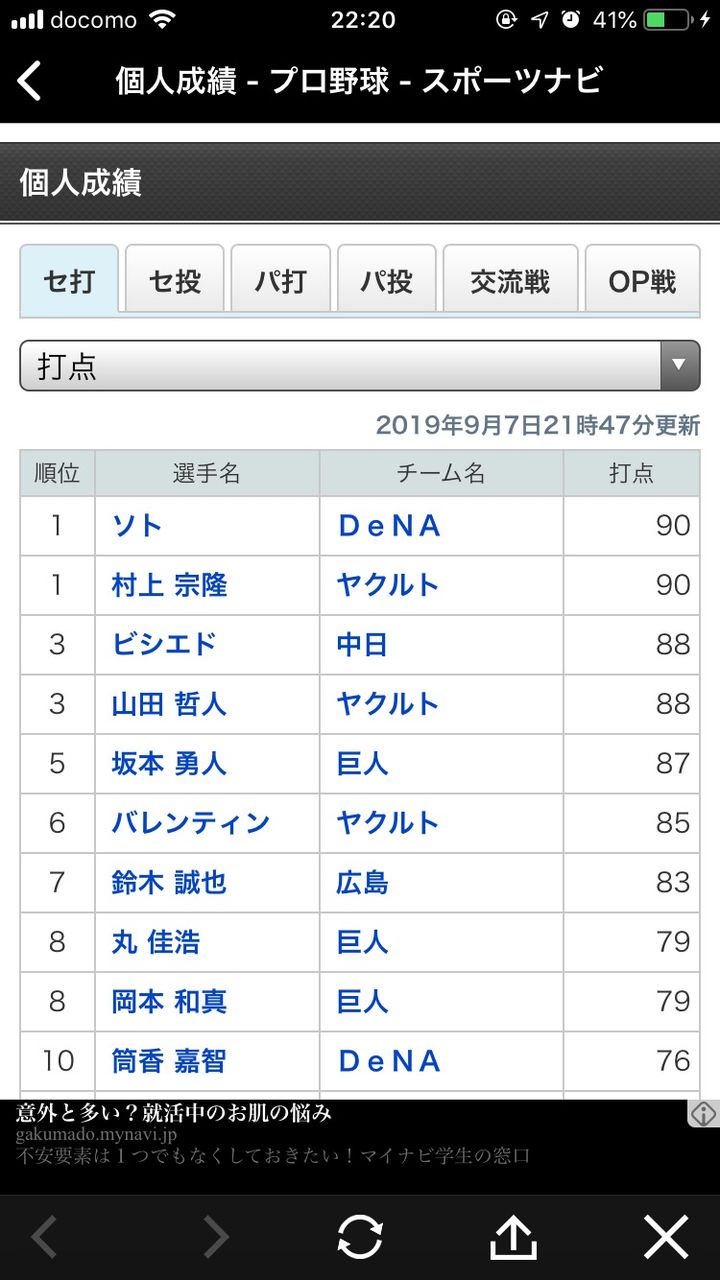Switch to the セ投 tab
This screenshot has height=1280, width=720.
[175, 281]
